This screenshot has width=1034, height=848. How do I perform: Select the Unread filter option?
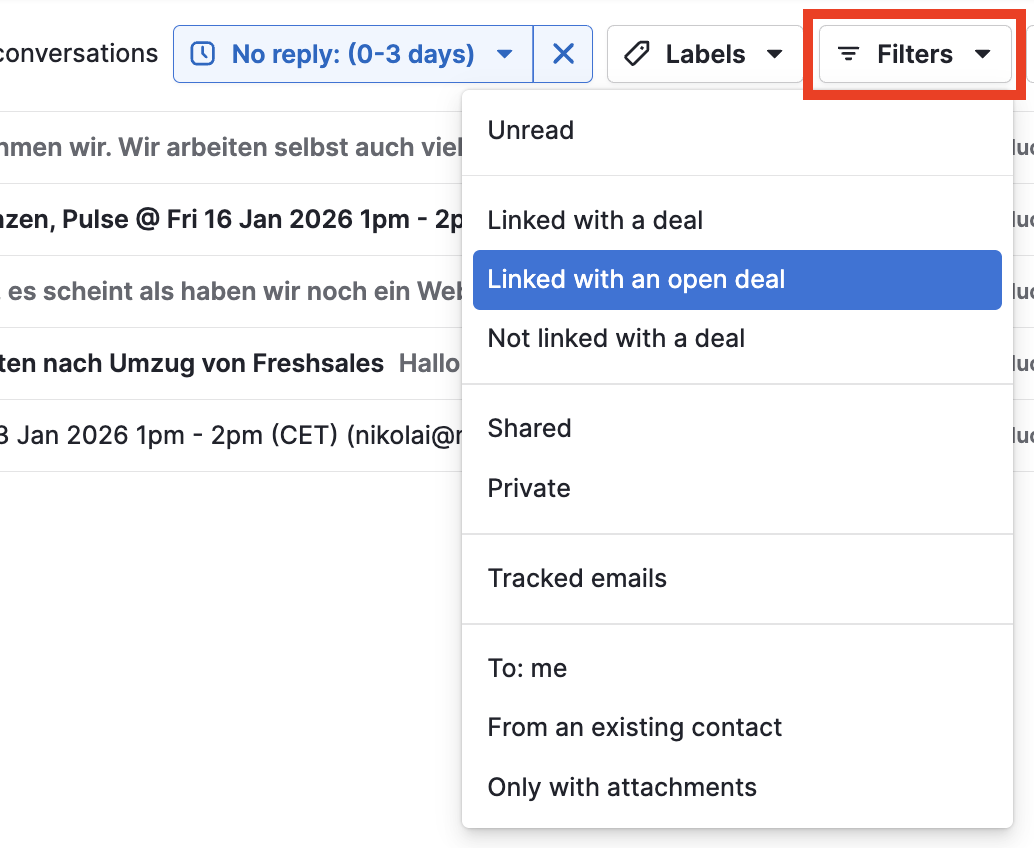[x=531, y=130]
